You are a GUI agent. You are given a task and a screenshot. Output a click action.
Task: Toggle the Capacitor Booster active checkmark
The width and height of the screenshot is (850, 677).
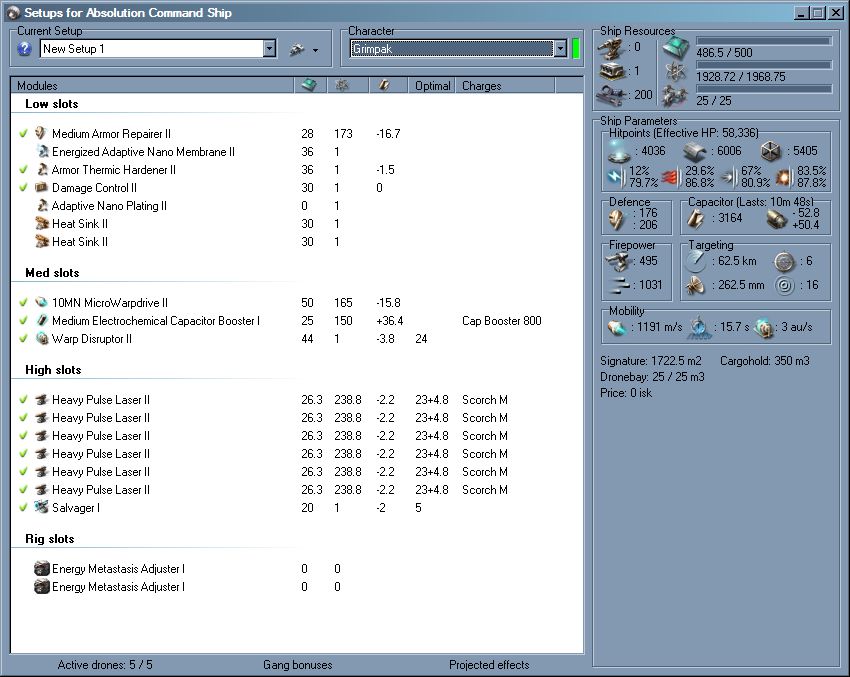click(23, 320)
